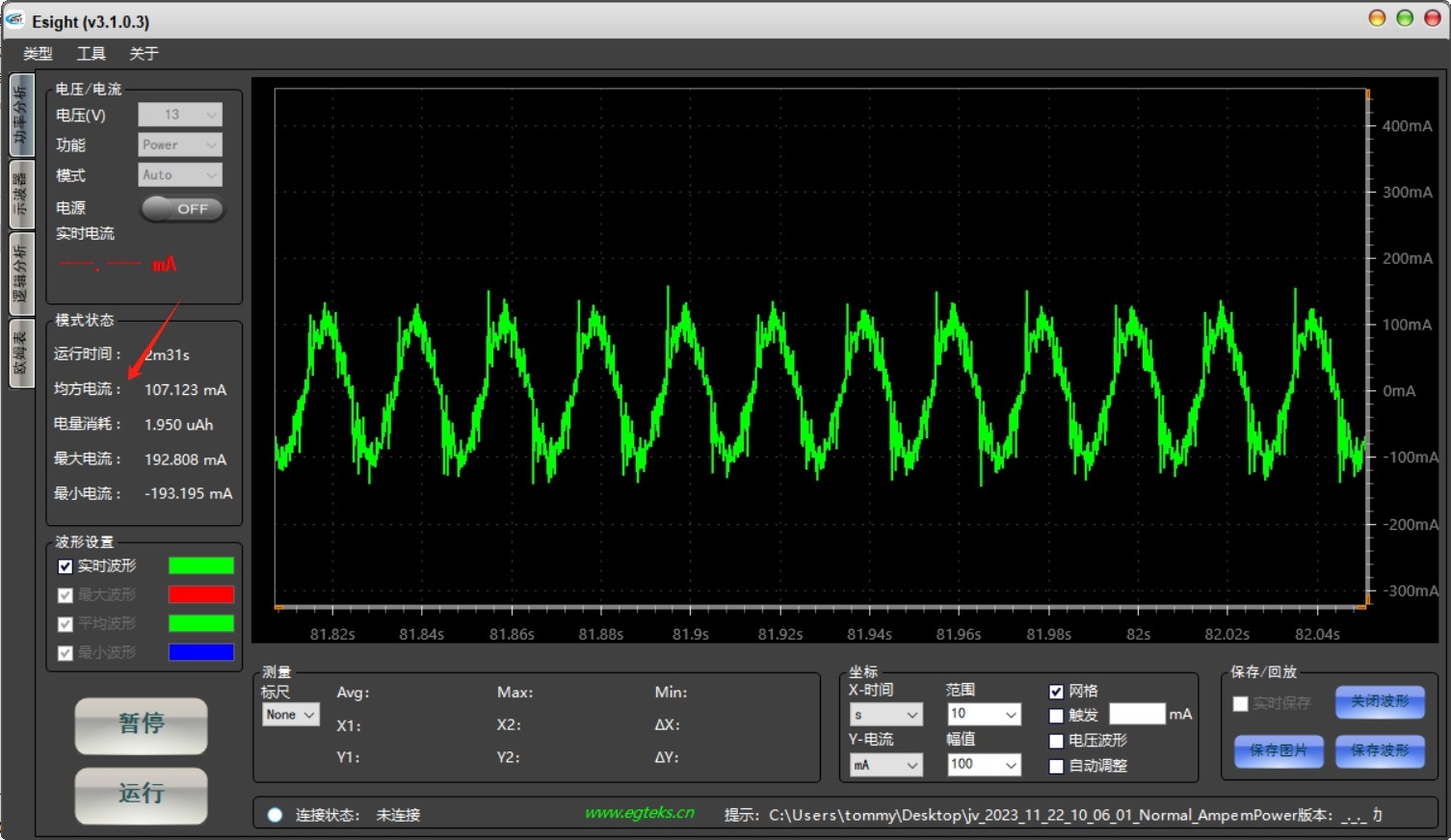Click the trigger mA input field
The height and width of the screenshot is (840, 1451).
click(1137, 714)
